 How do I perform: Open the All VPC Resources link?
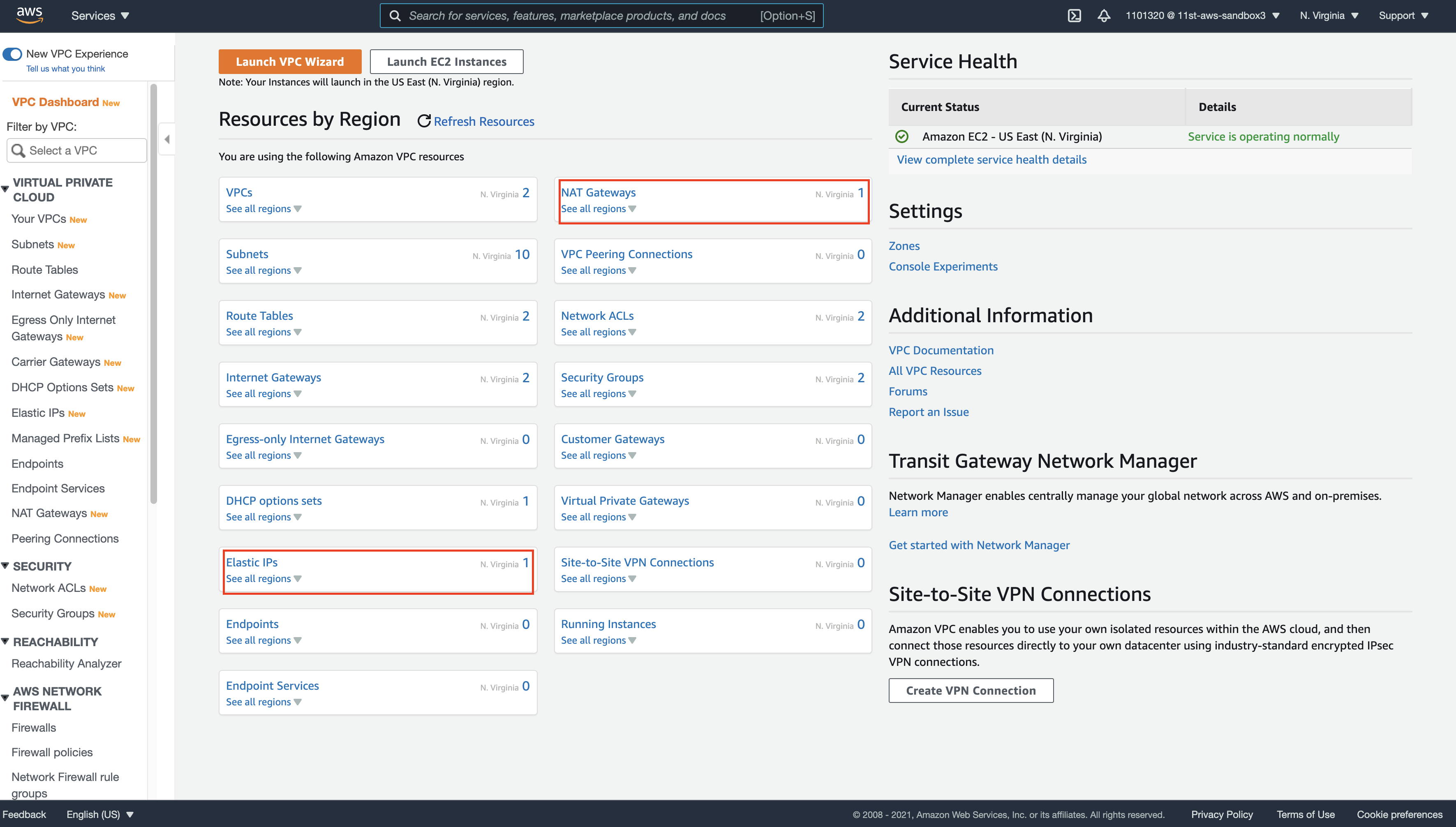[935, 371]
